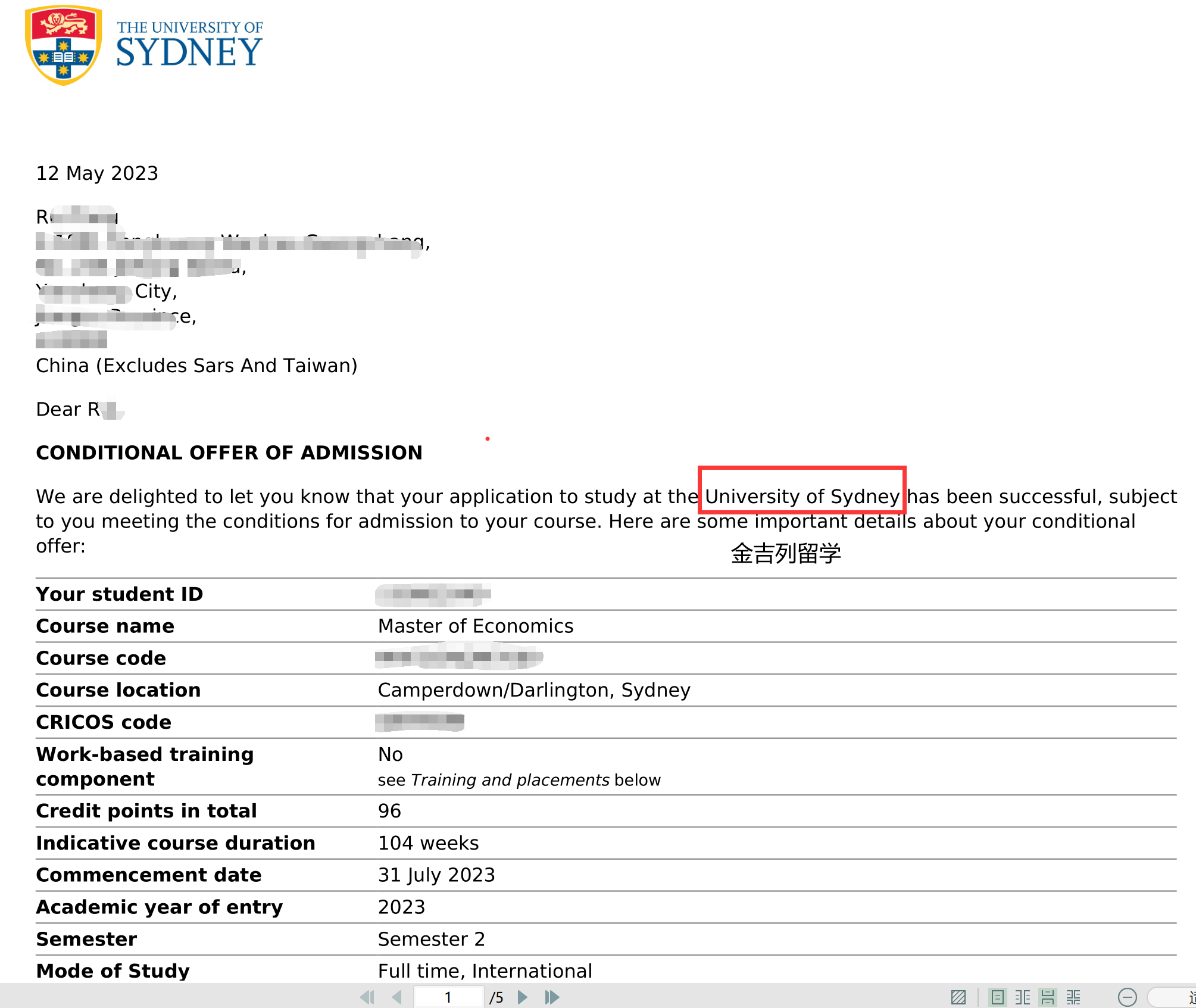
Task: Jump to the last page
Action: [552, 997]
